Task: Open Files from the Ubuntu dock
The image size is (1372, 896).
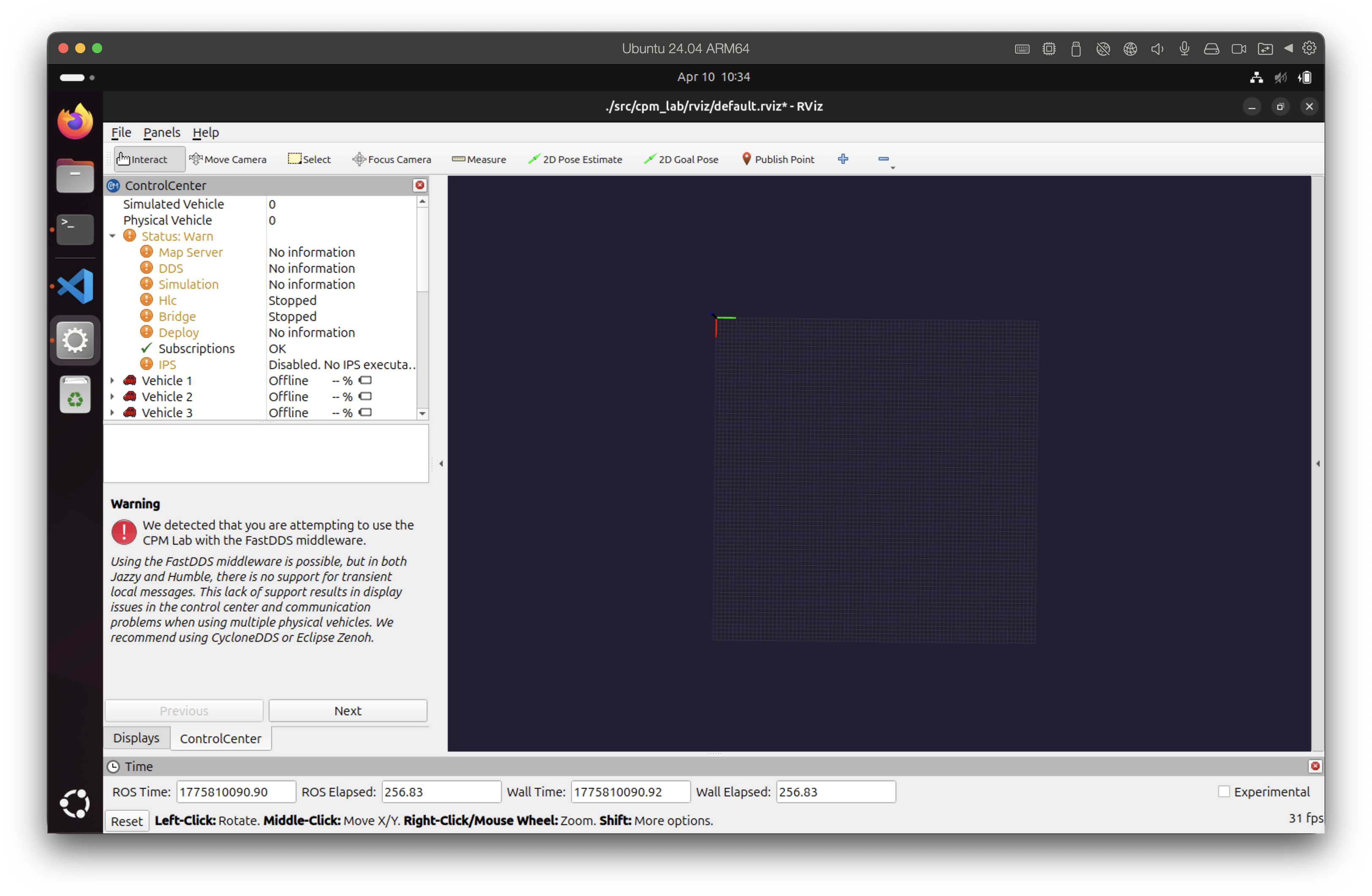Action: coord(75,175)
